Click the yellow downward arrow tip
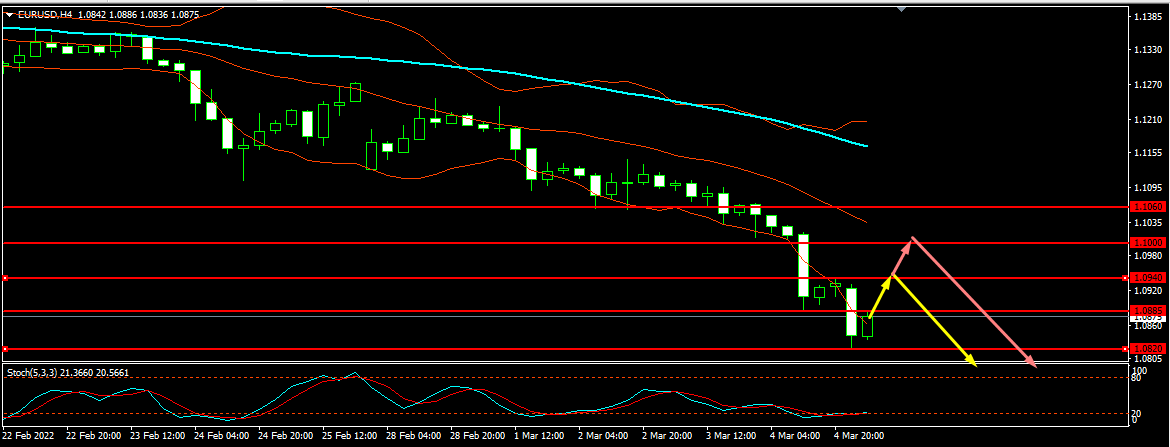 pyautogui.click(x=973, y=363)
